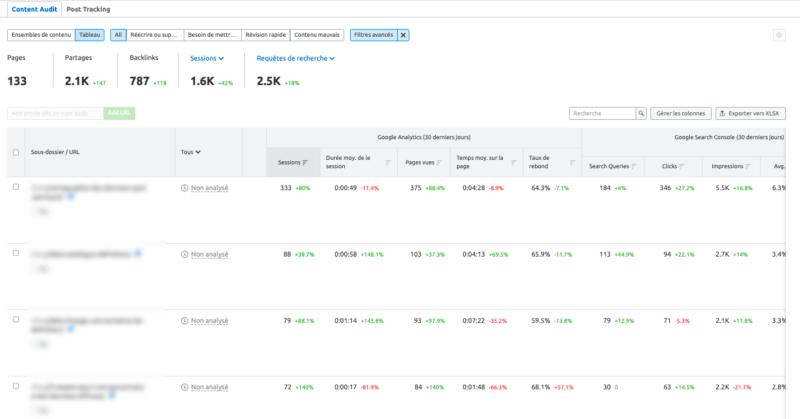Select the Tableau view
This screenshot has width=800, height=419.
[x=90, y=35]
